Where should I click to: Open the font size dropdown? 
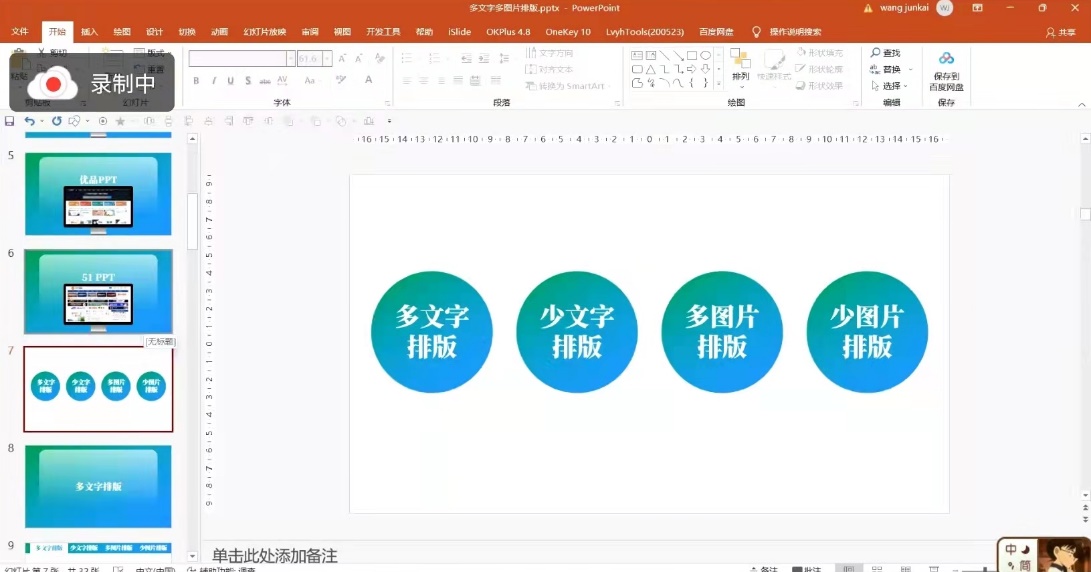pyautogui.click(x=329, y=59)
